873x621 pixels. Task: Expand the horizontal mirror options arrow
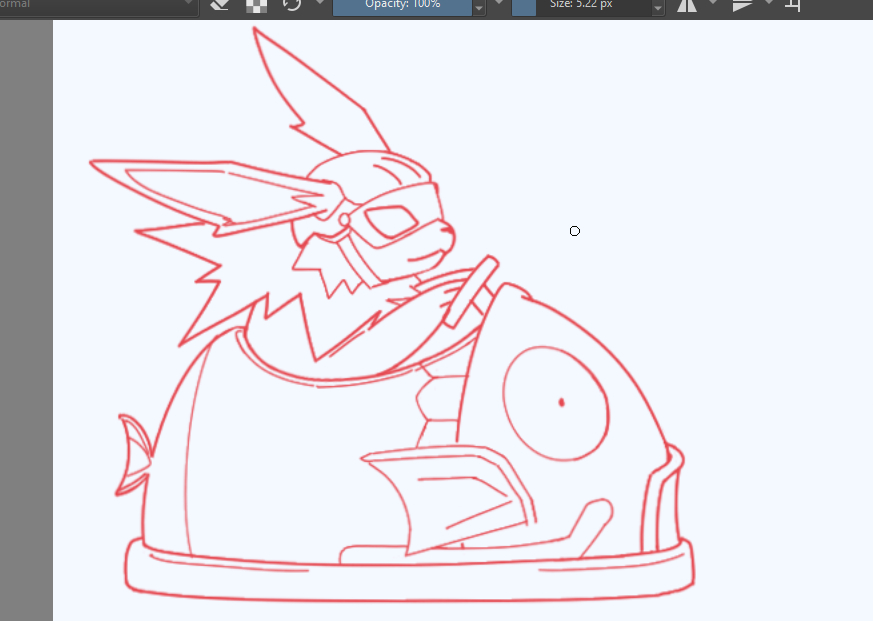[x=713, y=5]
